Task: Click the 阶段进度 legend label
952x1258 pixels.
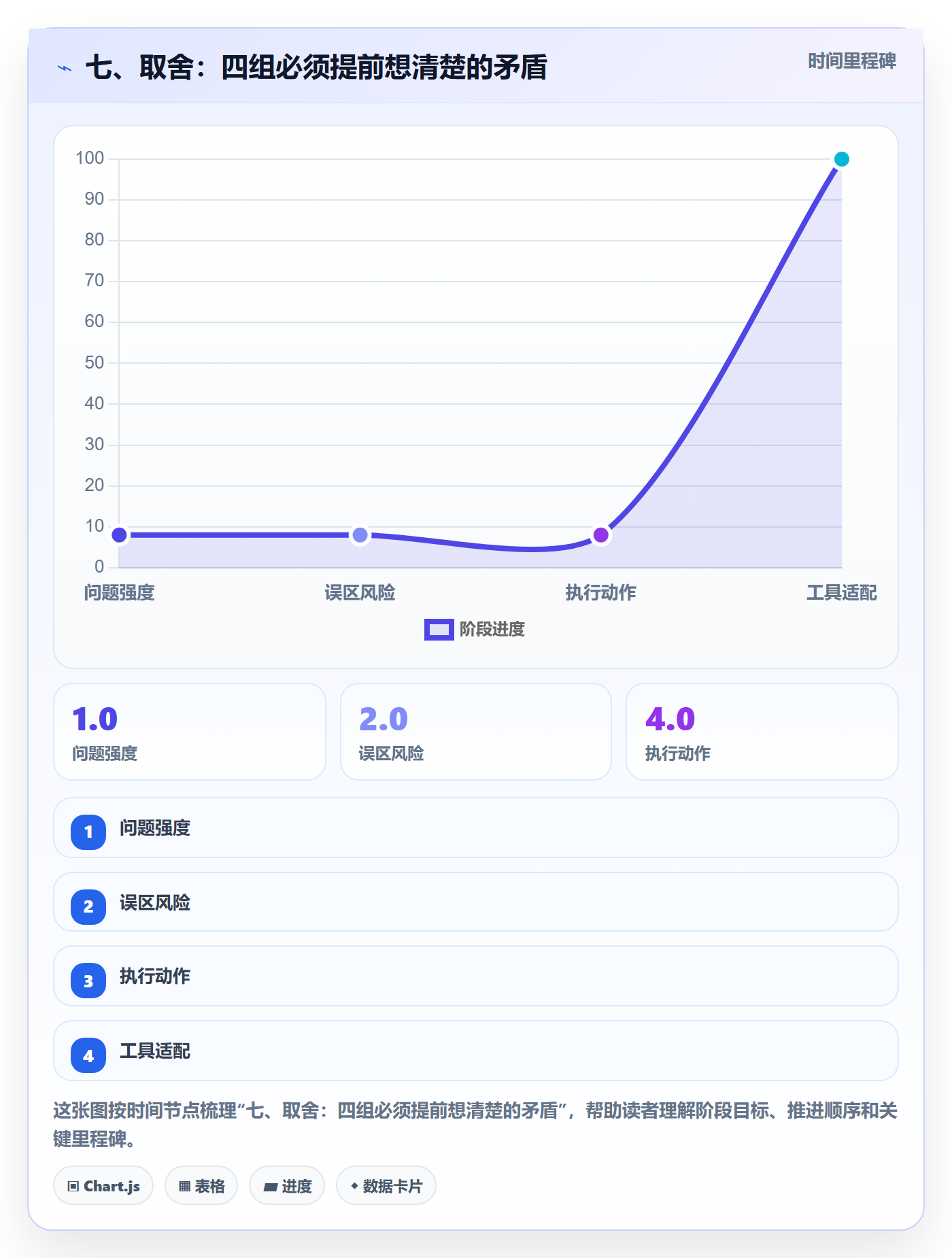Action: click(492, 630)
